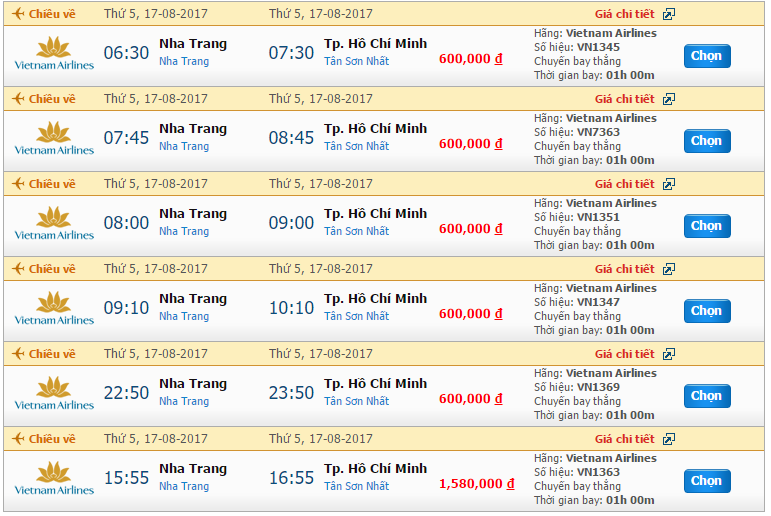Click 600,000 đ price of flight VN1347
This screenshot has width=771, height=516.
point(471,314)
